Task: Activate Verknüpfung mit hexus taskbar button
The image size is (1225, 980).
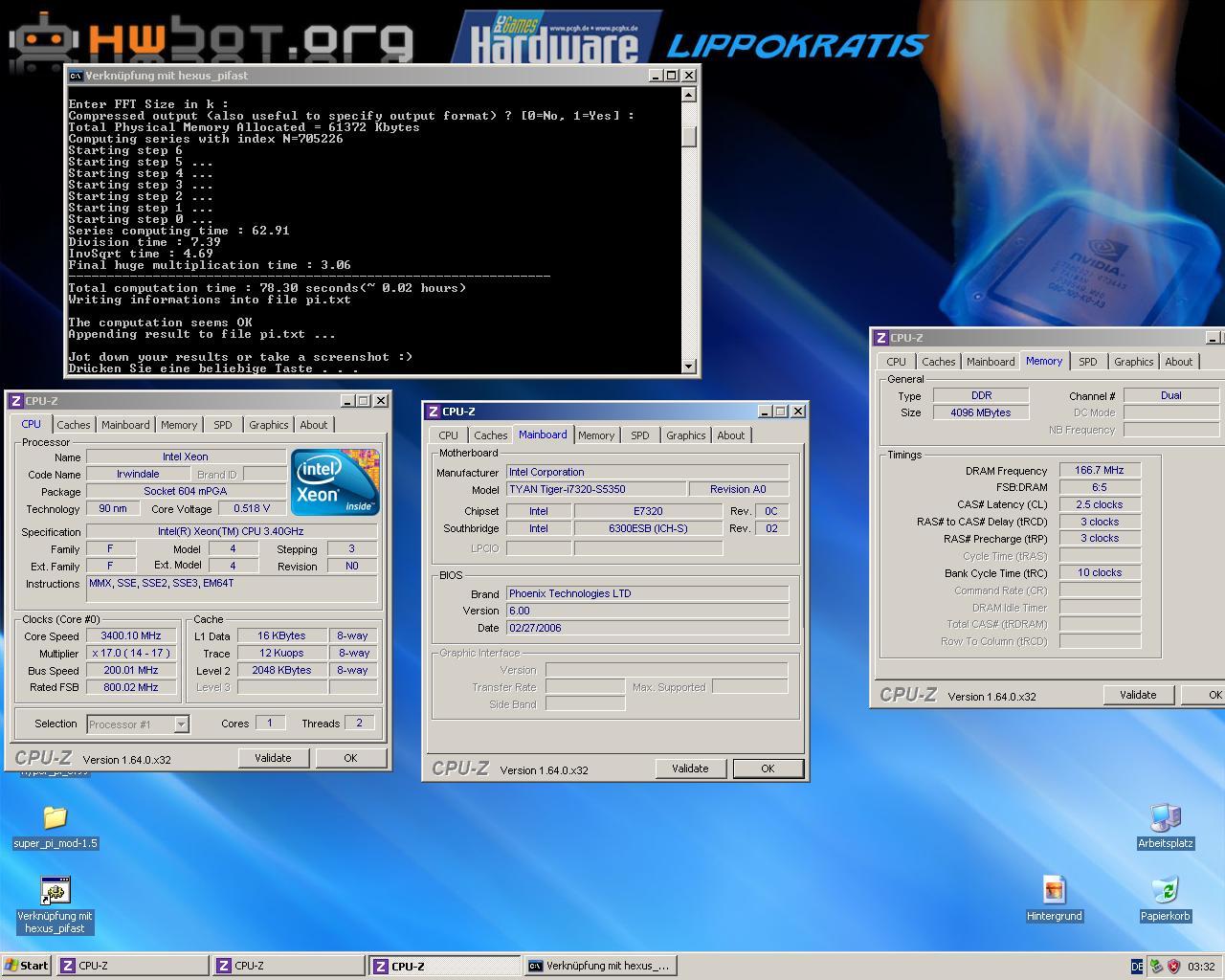Action: click(x=600, y=966)
